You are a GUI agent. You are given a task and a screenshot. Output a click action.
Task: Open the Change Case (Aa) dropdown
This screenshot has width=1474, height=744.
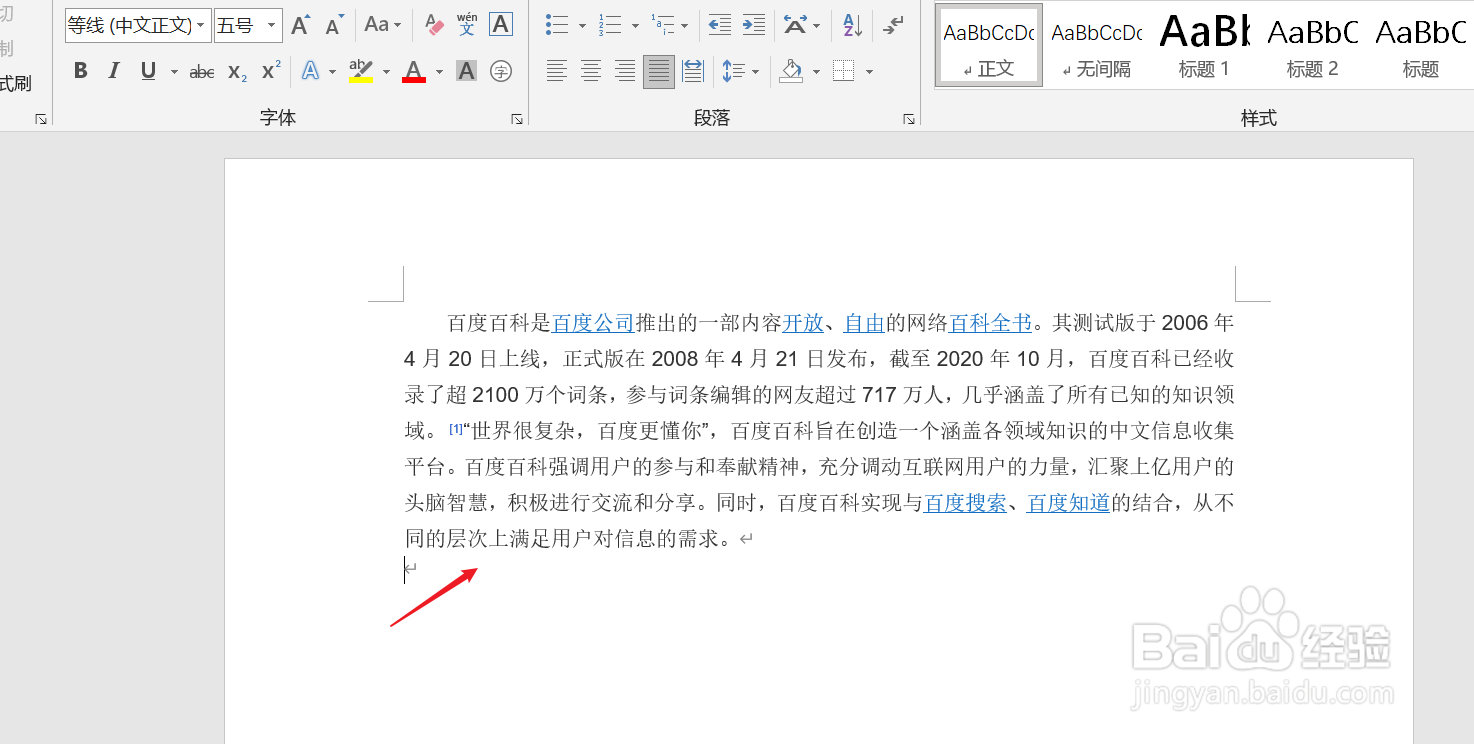382,25
